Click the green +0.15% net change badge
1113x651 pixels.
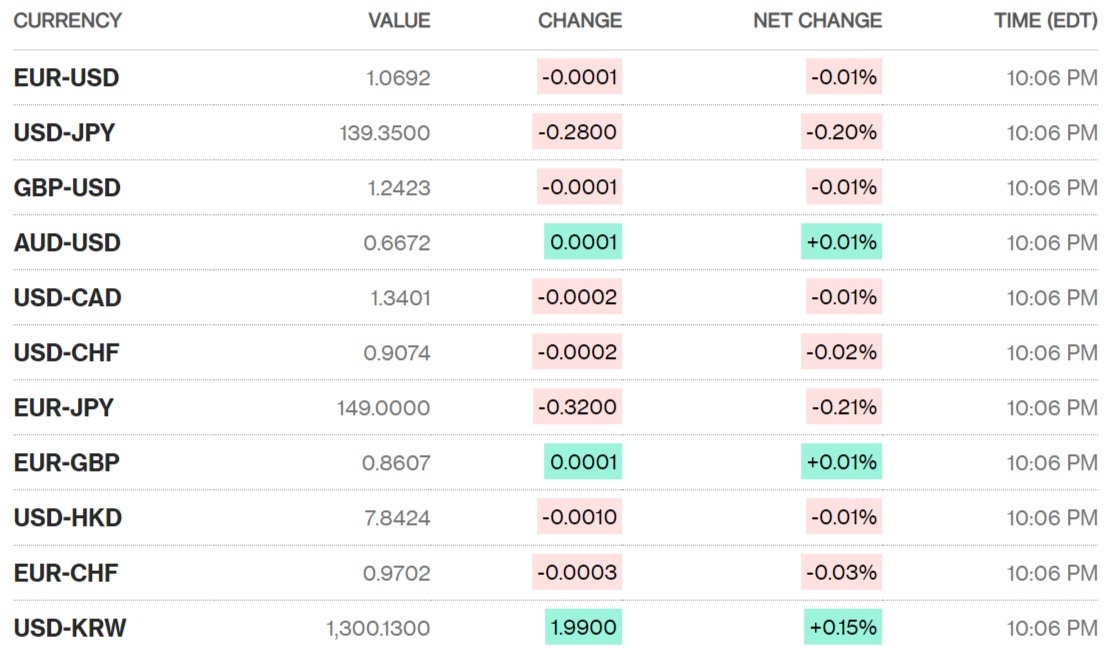842,628
